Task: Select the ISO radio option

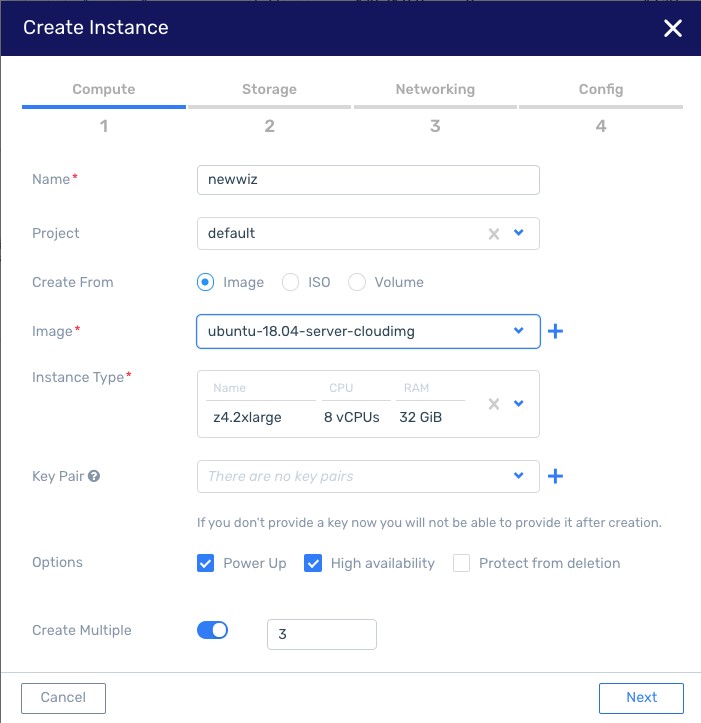Action: coord(290,282)
